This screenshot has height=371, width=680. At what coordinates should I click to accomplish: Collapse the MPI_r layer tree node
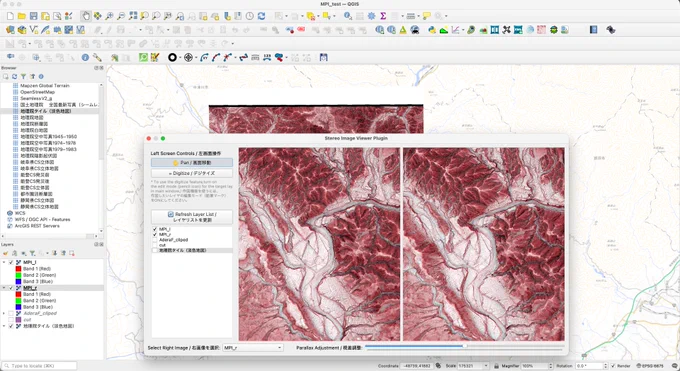[4, 288]
